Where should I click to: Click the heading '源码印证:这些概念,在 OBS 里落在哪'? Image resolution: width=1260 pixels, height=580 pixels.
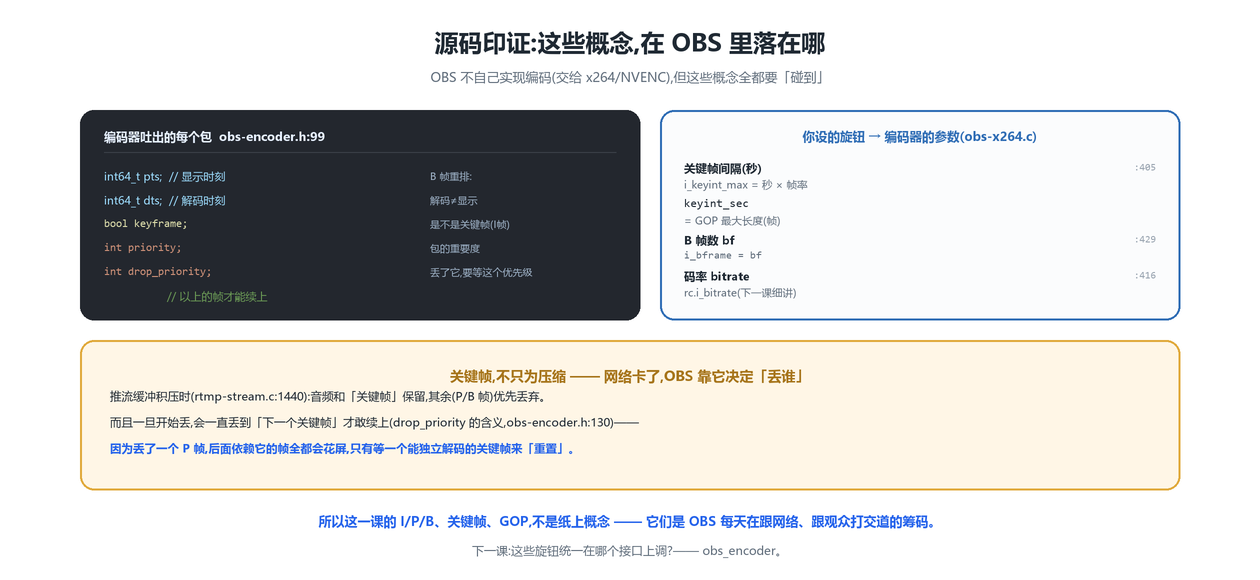pos(630,44)
